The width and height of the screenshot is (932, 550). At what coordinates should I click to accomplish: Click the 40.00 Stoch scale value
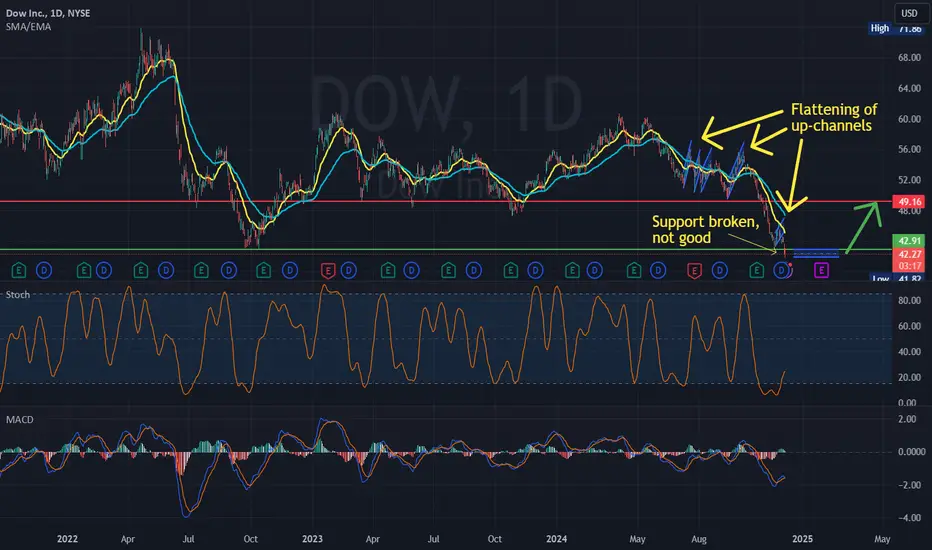[909, 351]
